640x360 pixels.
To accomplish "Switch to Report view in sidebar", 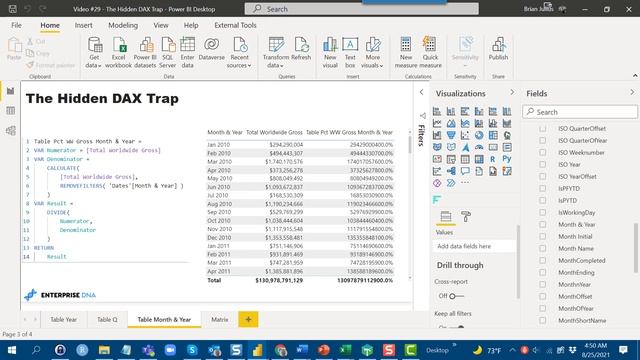I will click(11, 91).
